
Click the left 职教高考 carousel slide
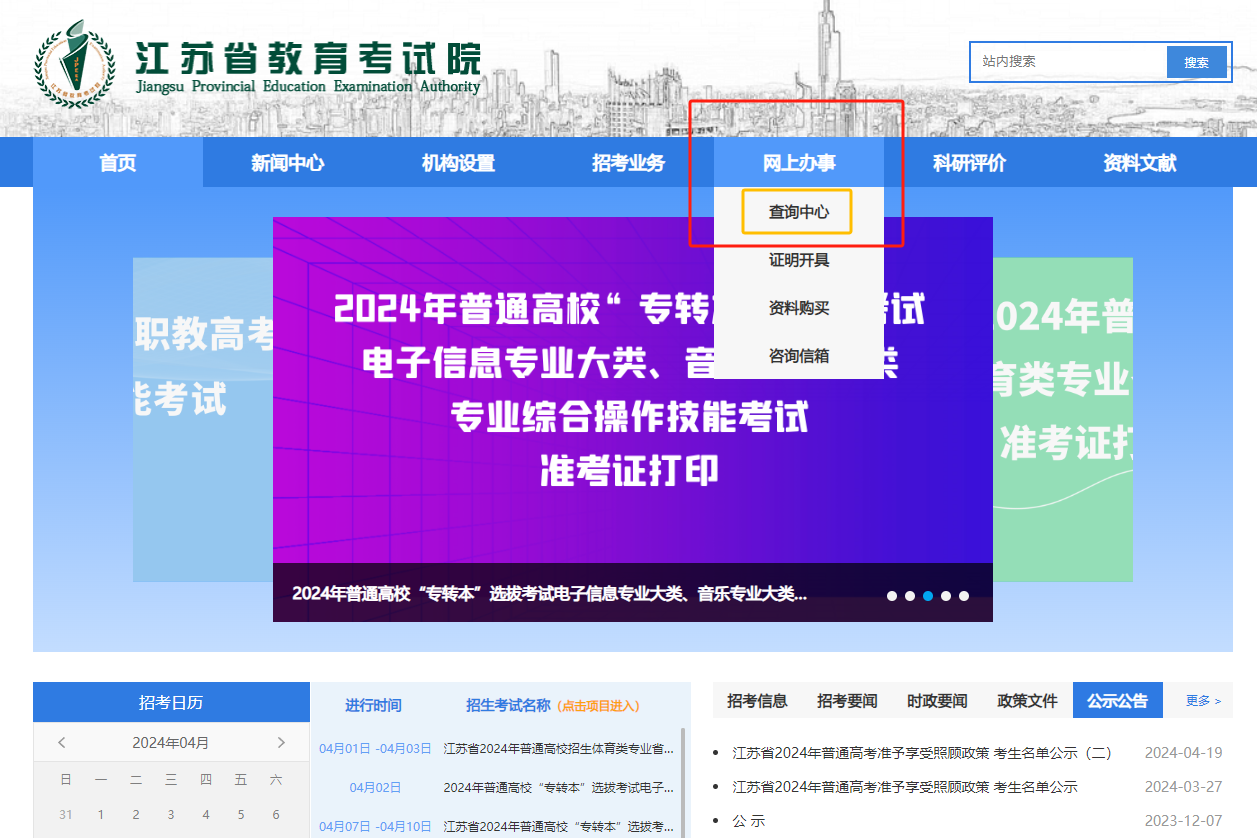click(203, 420)
